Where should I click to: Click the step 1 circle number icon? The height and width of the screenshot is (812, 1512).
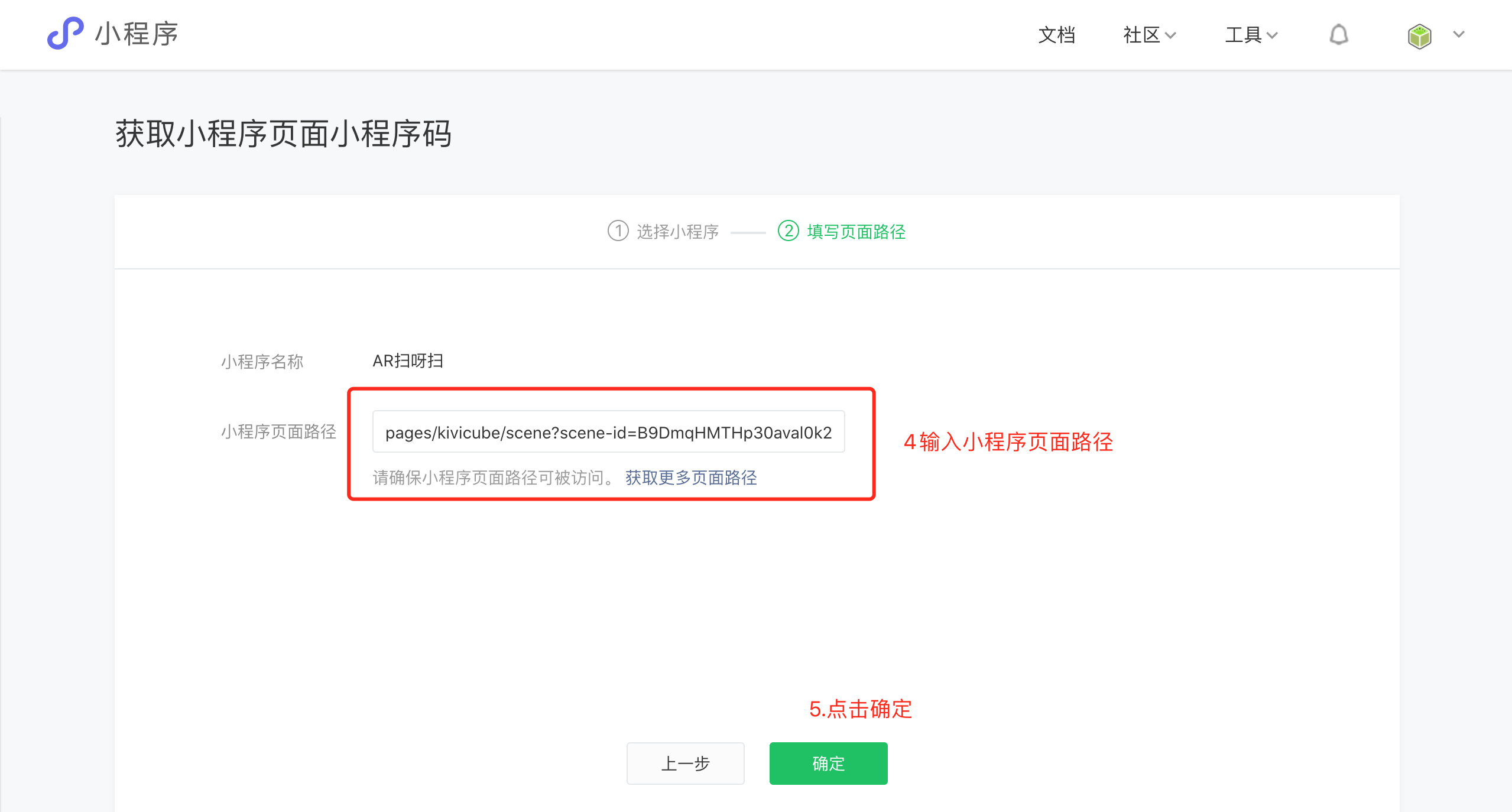click(618, 230)
